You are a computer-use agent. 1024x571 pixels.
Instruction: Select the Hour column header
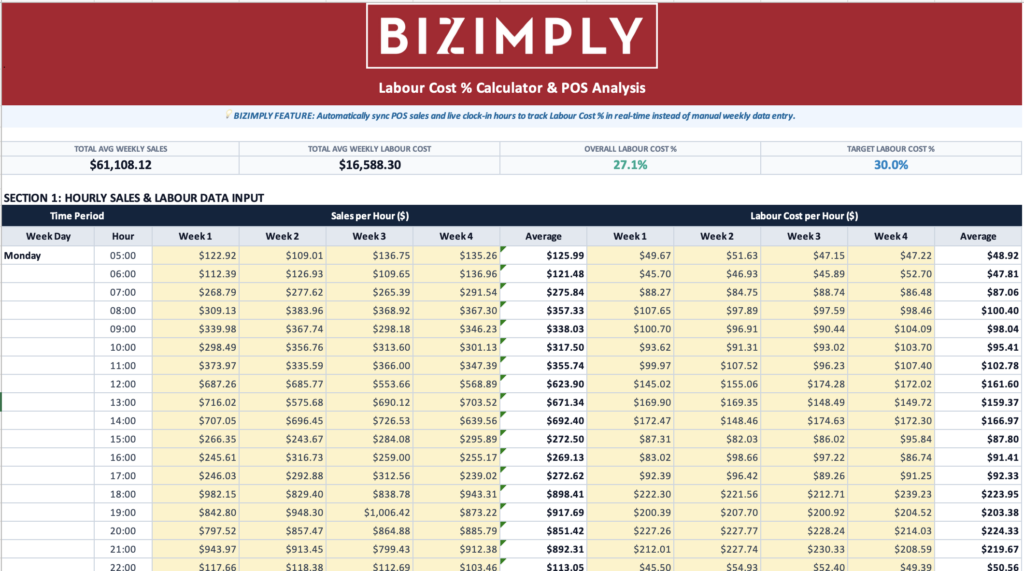click(x=123, y=237)
